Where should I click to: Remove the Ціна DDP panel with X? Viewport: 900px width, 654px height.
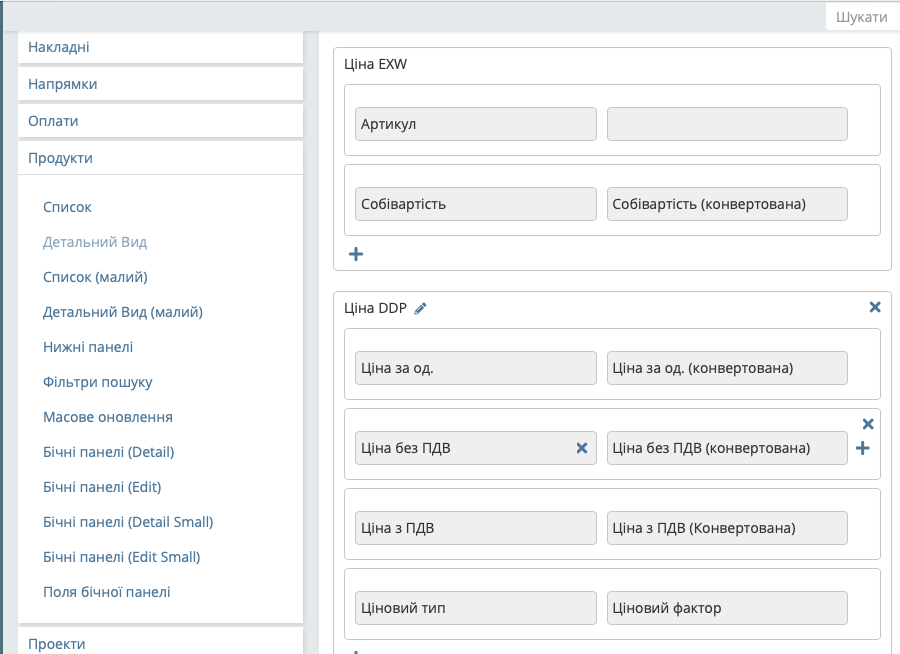point(875,308)
